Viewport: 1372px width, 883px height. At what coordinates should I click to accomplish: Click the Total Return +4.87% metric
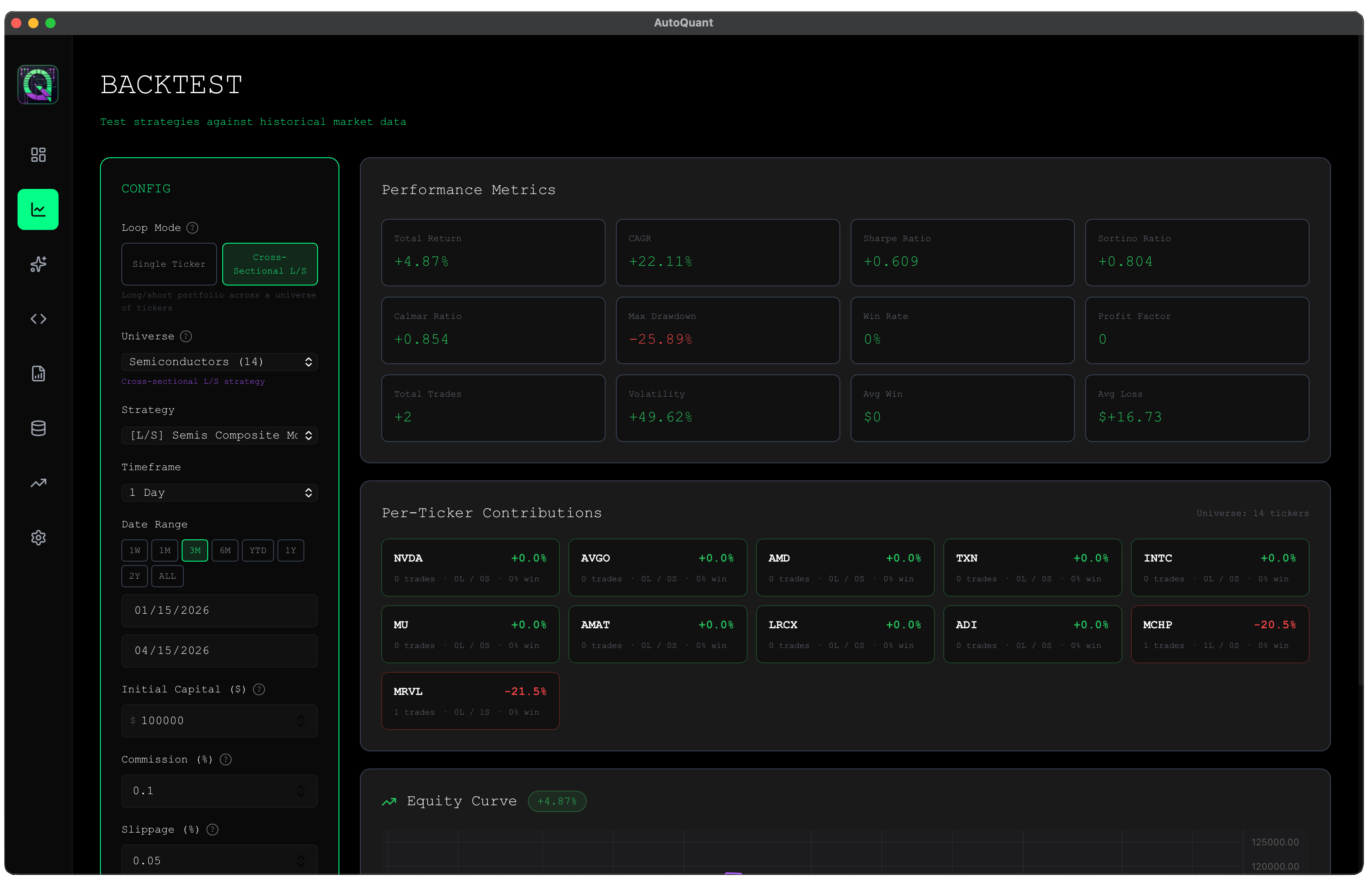pos(493,252)
